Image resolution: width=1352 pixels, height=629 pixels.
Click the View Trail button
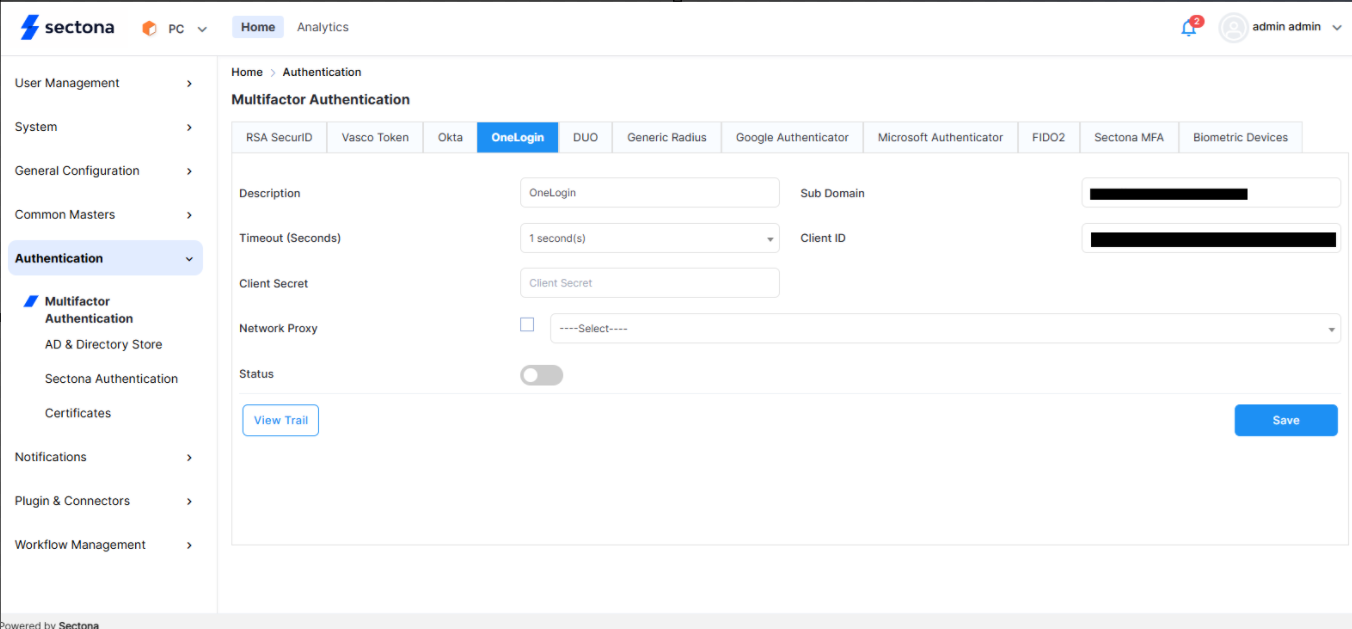(280, 420)
